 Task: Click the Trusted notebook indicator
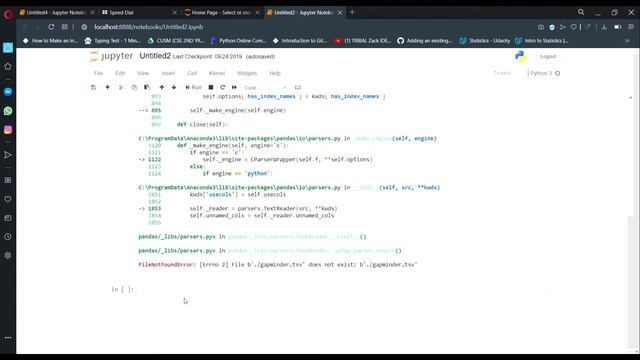(502, 73)
